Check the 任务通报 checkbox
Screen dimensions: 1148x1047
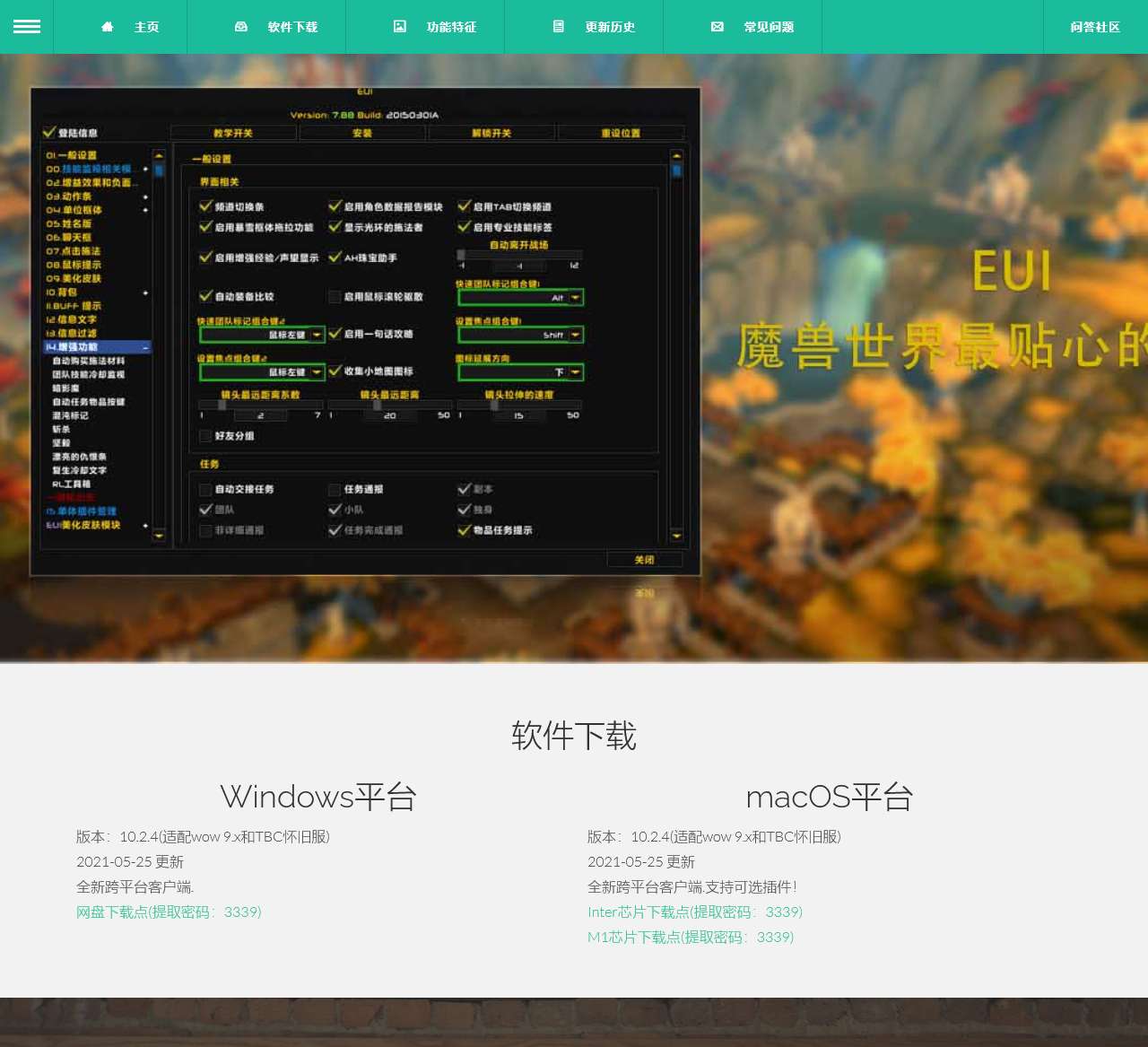click(335, 489)
